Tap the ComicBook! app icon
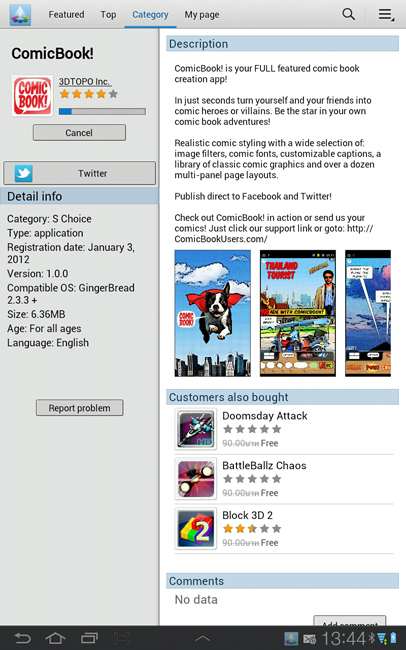 pos(32,96)
